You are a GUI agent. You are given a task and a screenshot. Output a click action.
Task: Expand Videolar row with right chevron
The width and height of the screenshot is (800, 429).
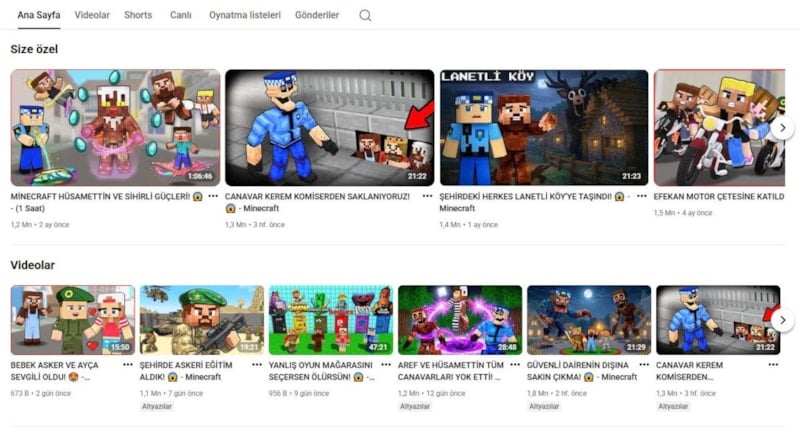[x=783, y=320]
